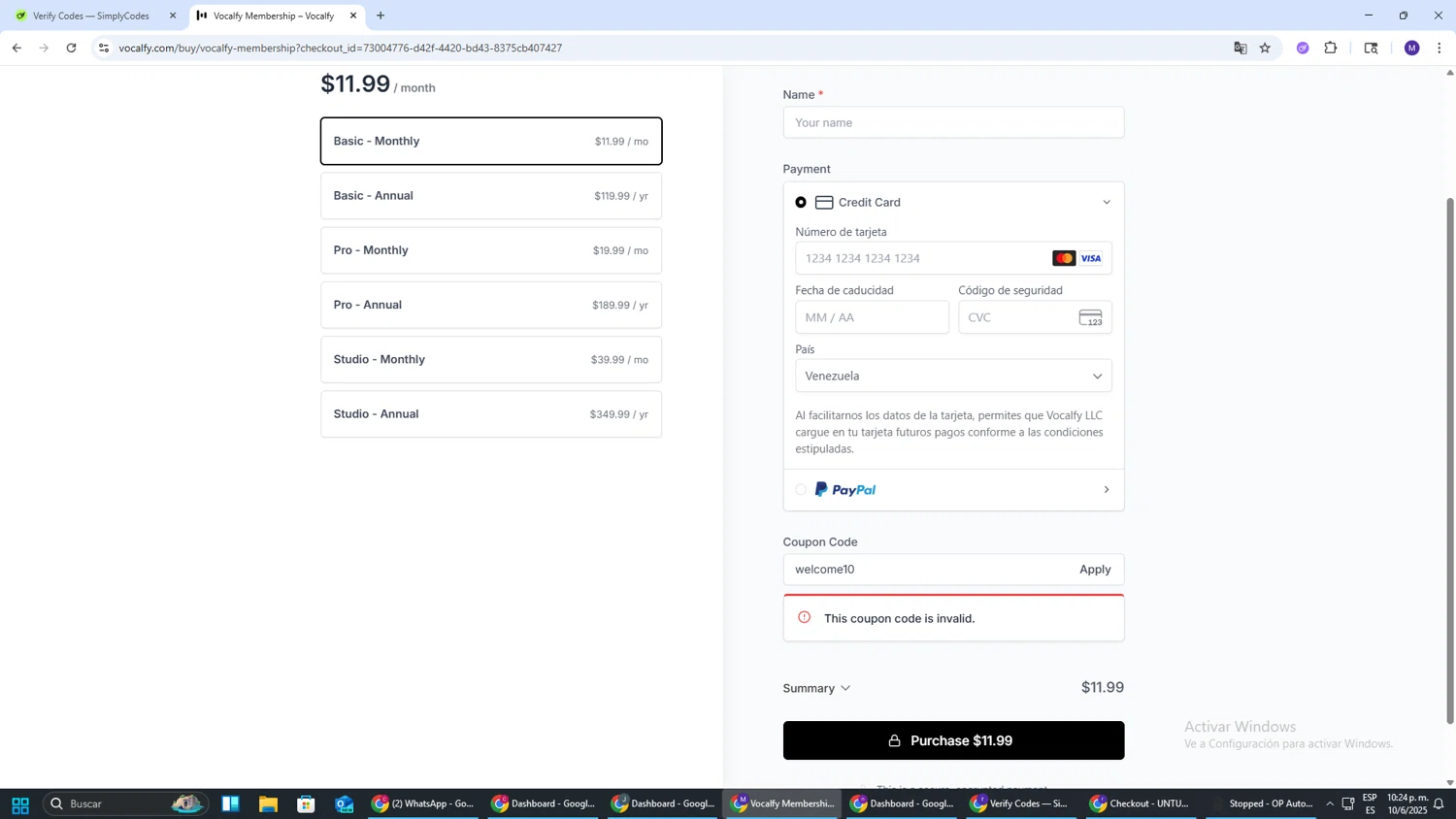The height and width of the screenshot is (819, 1456).
Task: Choose the Pro - Monthly plan
Action: (x=491, y=250)
